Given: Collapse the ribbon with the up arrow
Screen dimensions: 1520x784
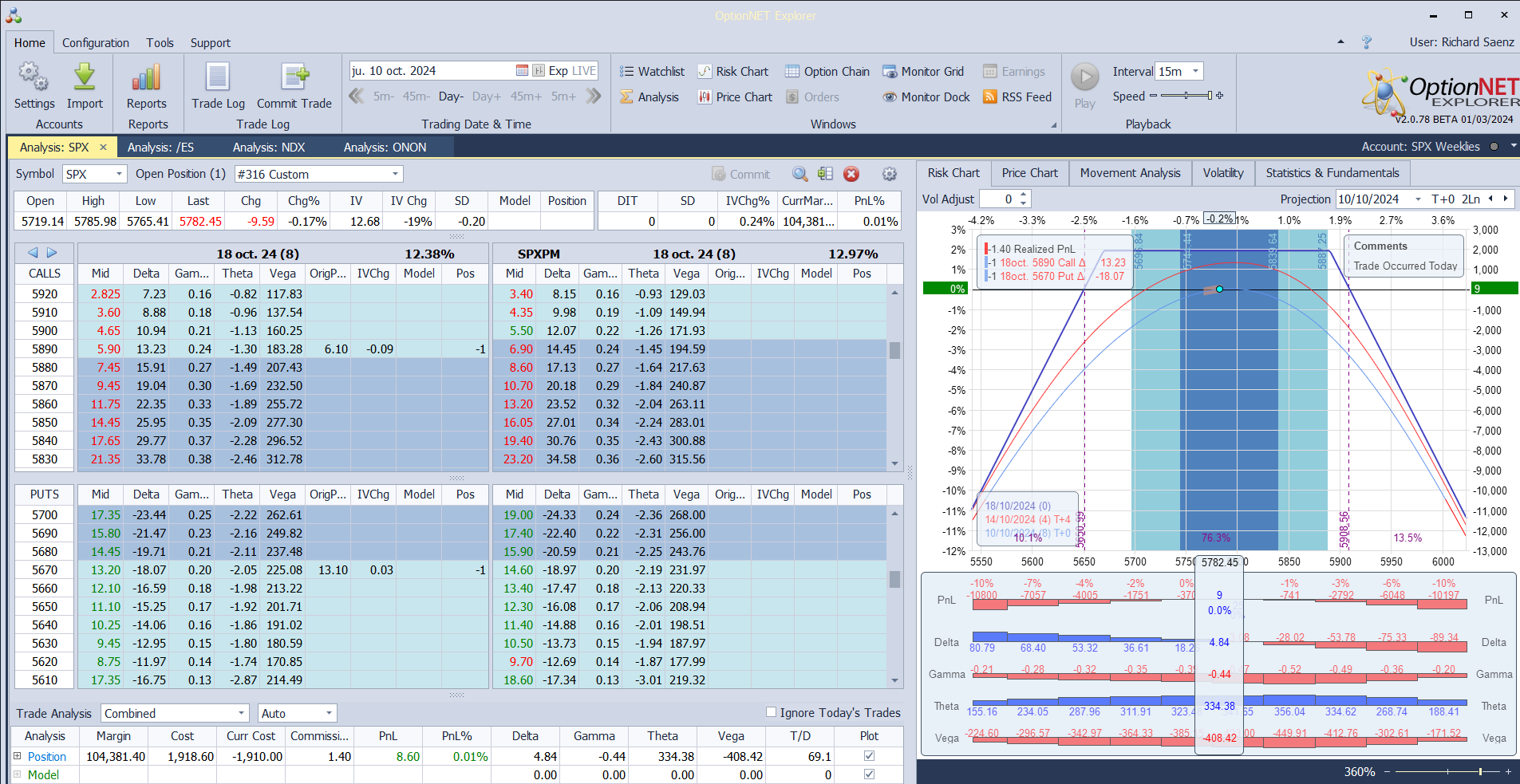Looking at the screenshot, I should coord(1340,42).
